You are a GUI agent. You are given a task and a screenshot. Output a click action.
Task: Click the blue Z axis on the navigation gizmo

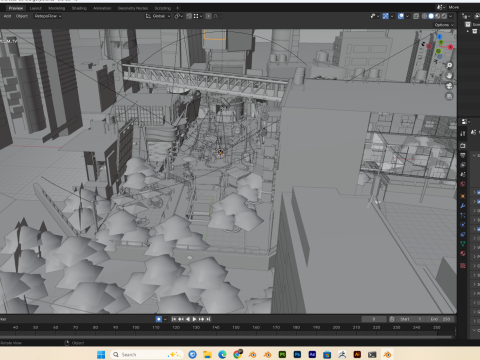pos(439,36)
